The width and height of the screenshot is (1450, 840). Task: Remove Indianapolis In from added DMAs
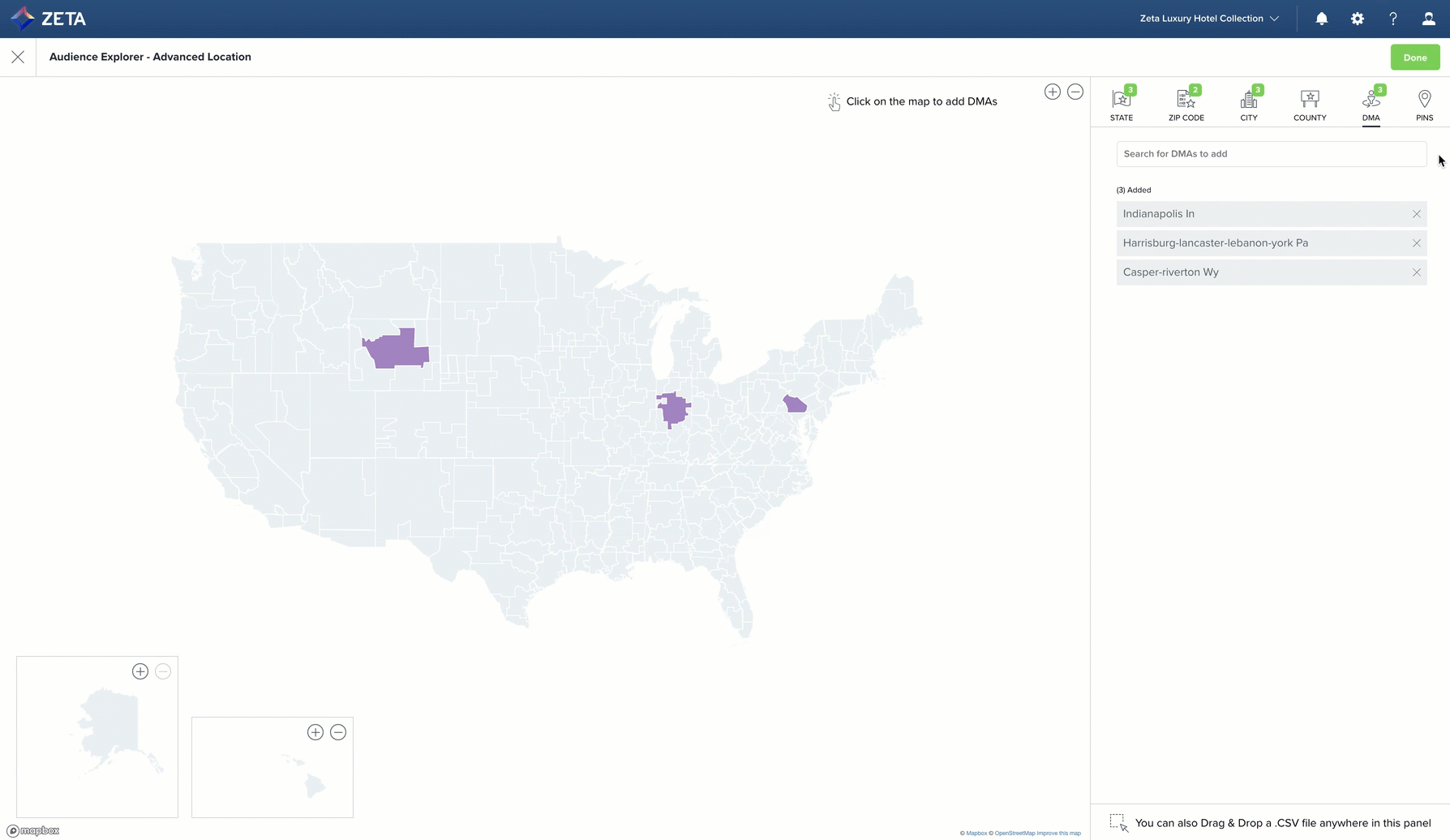[1417, 214]
